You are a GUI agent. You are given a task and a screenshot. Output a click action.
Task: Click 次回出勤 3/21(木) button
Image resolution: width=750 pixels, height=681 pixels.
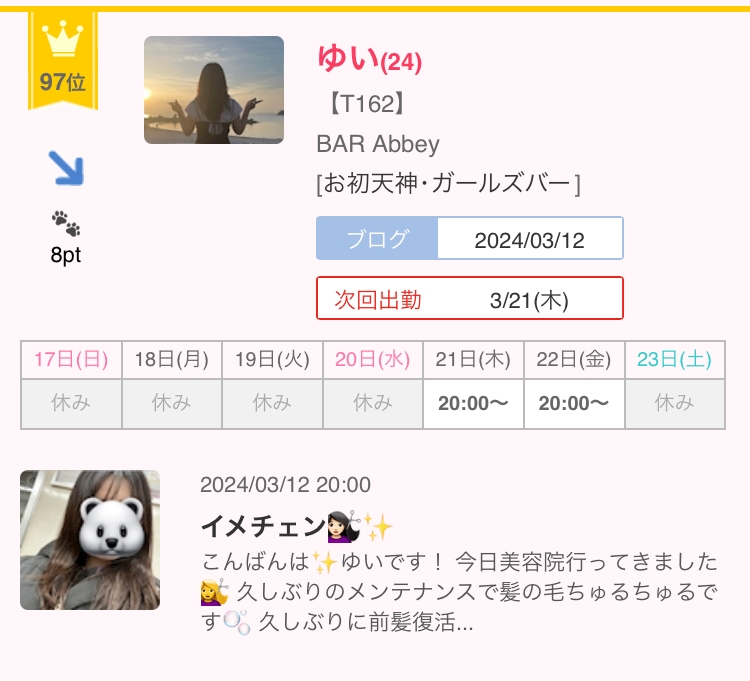coord(470,298)
